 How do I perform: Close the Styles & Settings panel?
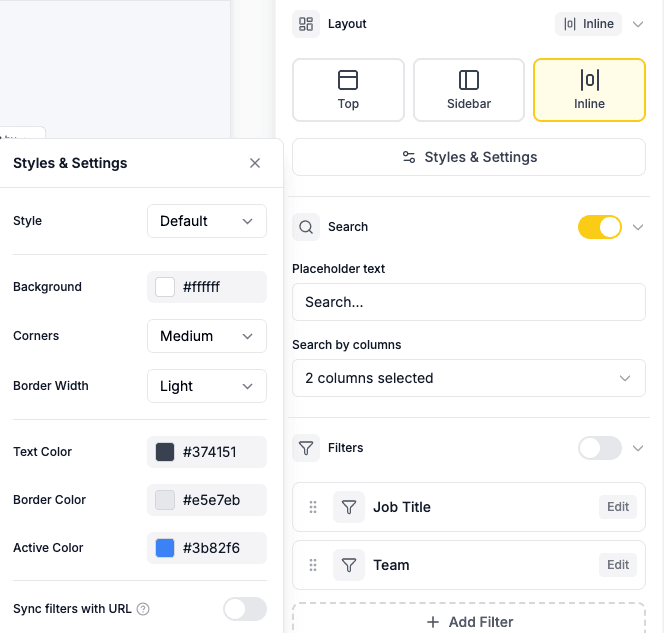(255, 163)
